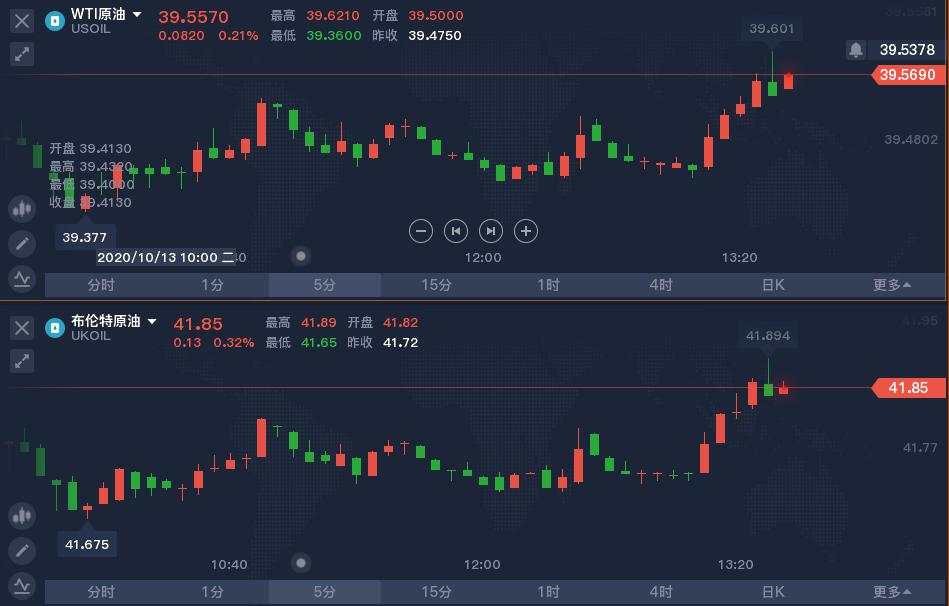This screenshot has width=949, height=606.
Task: Click the price alert bell icon
Action: pyautogui.click(x=856, y=50)
